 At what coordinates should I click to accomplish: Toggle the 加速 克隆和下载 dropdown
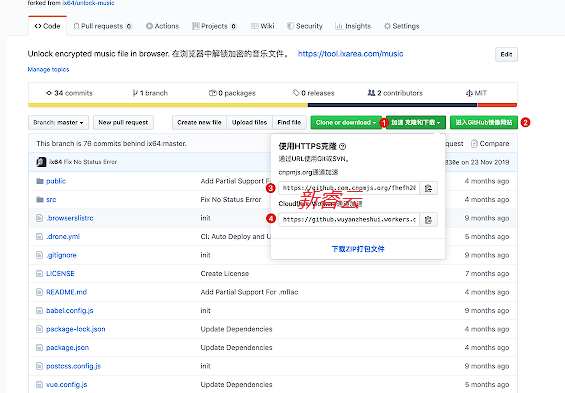[x=416, y=122]
